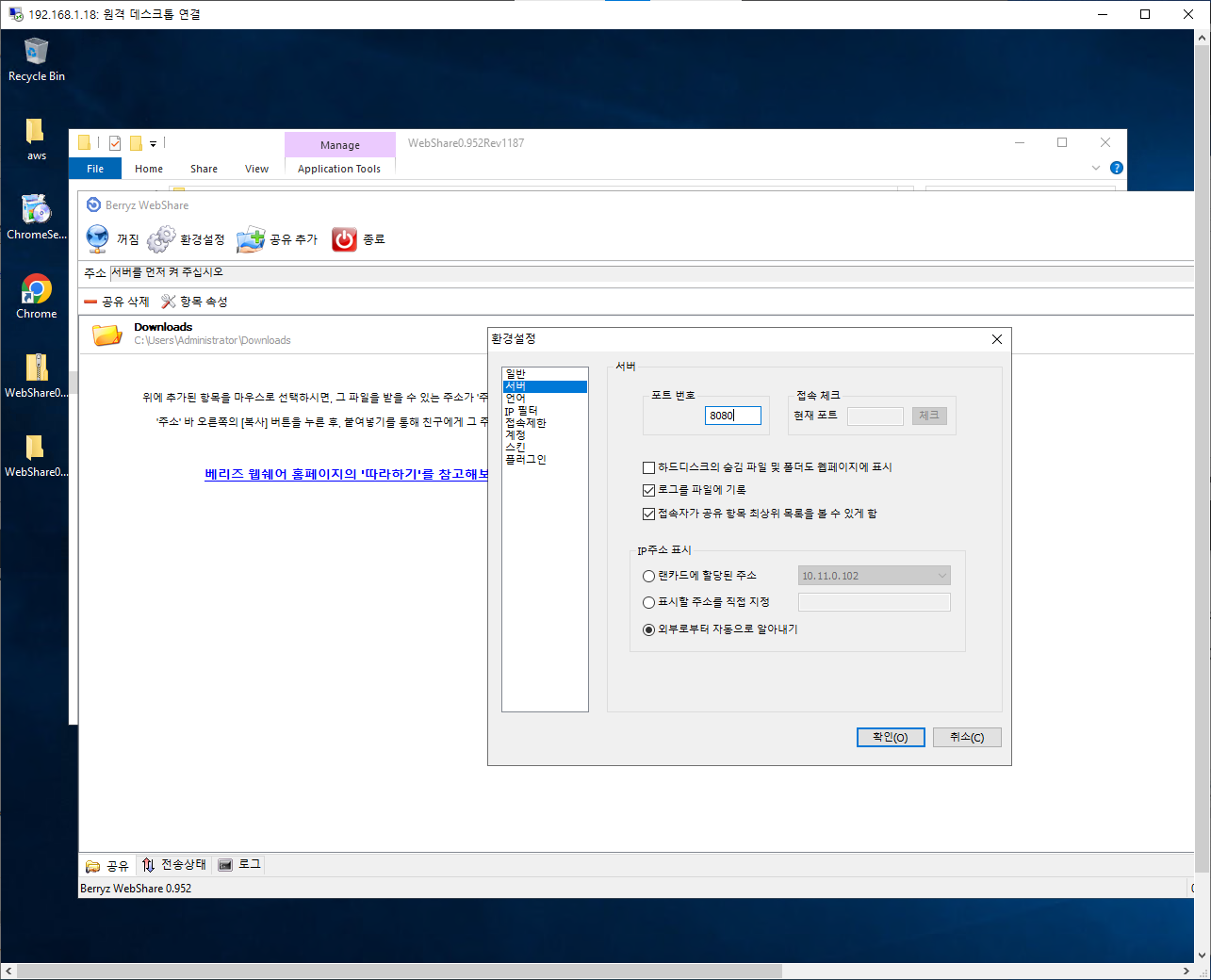The image size is (1211, 980).
Task: Click 확인(O) confirm button
Action: tap(891, 737)
